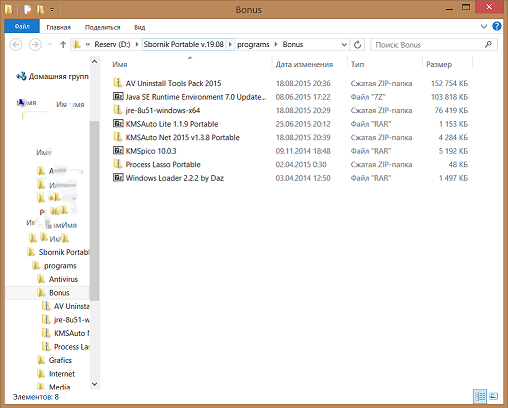
Task: Select Java SE Runtime Environment 7z icon
Action: pos(118,96)
